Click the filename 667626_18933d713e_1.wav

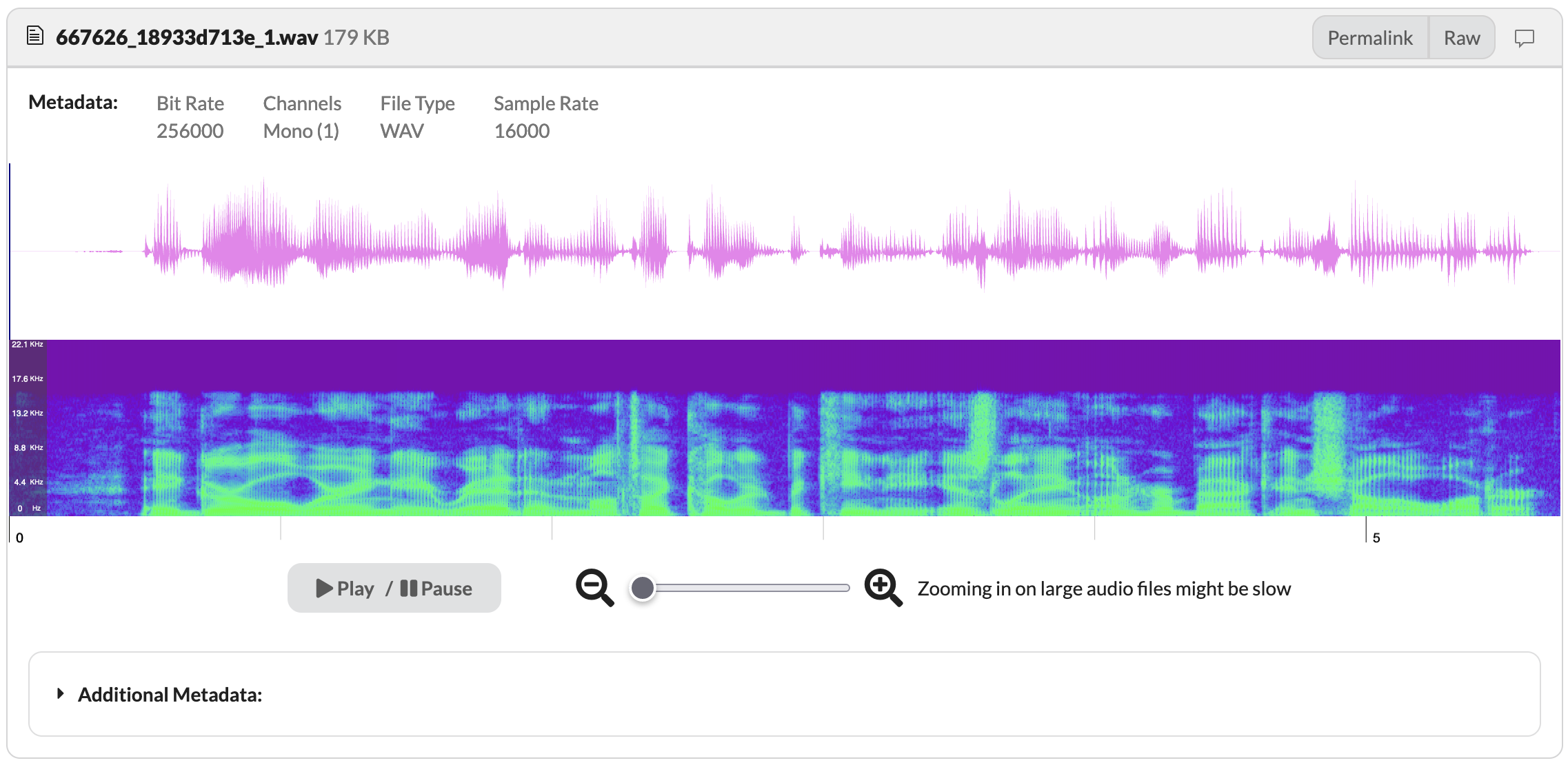pyautogui.click(x=186, y=37)
